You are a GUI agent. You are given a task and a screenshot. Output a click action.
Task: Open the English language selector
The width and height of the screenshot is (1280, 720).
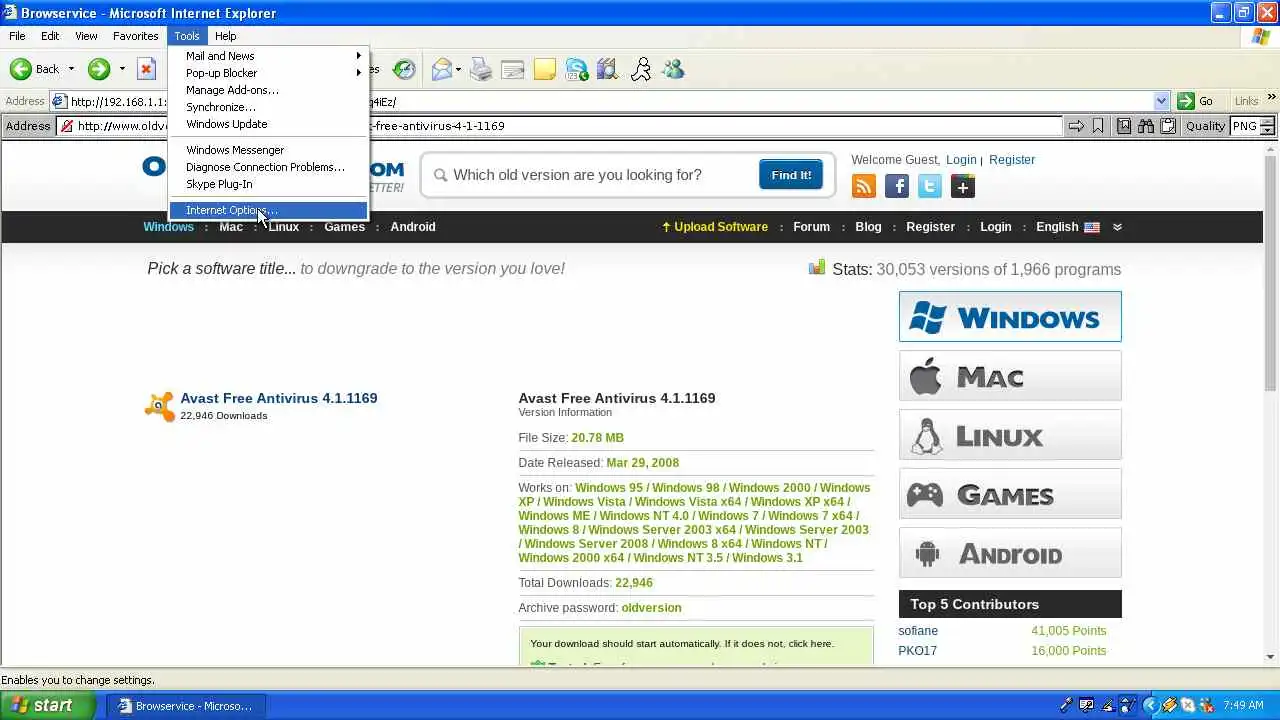1067,227
